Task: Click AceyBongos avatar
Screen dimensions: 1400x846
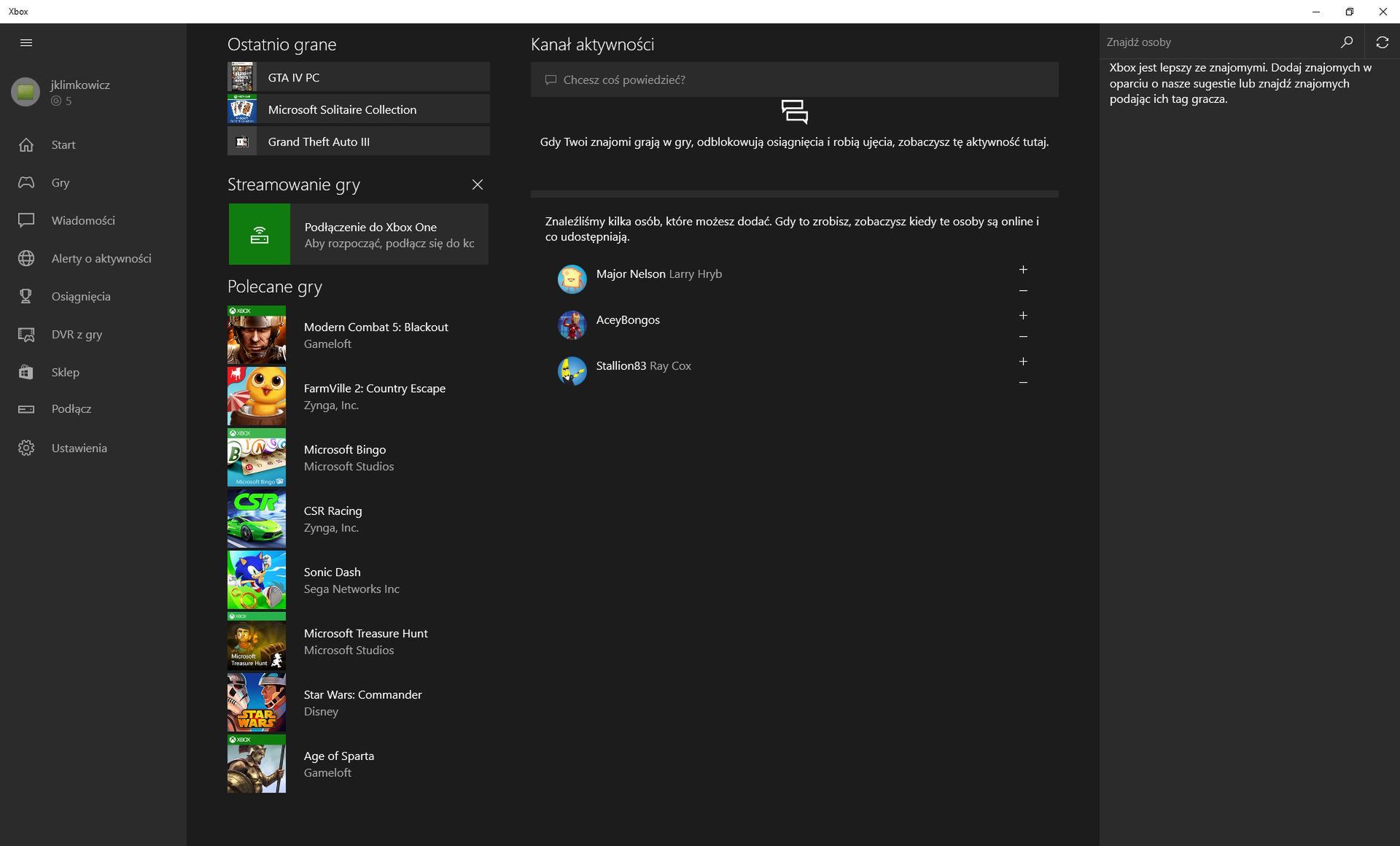Action: (572, 325)
